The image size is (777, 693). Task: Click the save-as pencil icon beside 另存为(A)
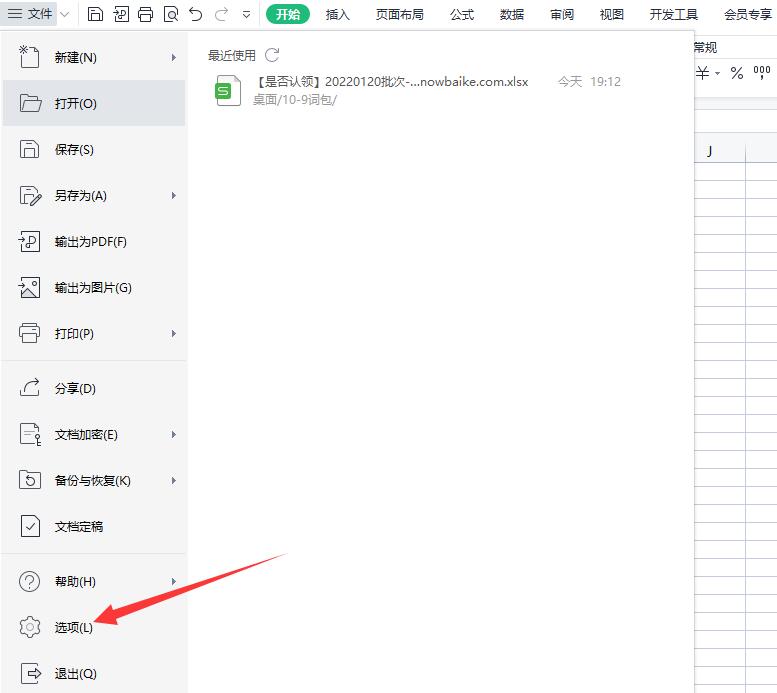[30, 195]
